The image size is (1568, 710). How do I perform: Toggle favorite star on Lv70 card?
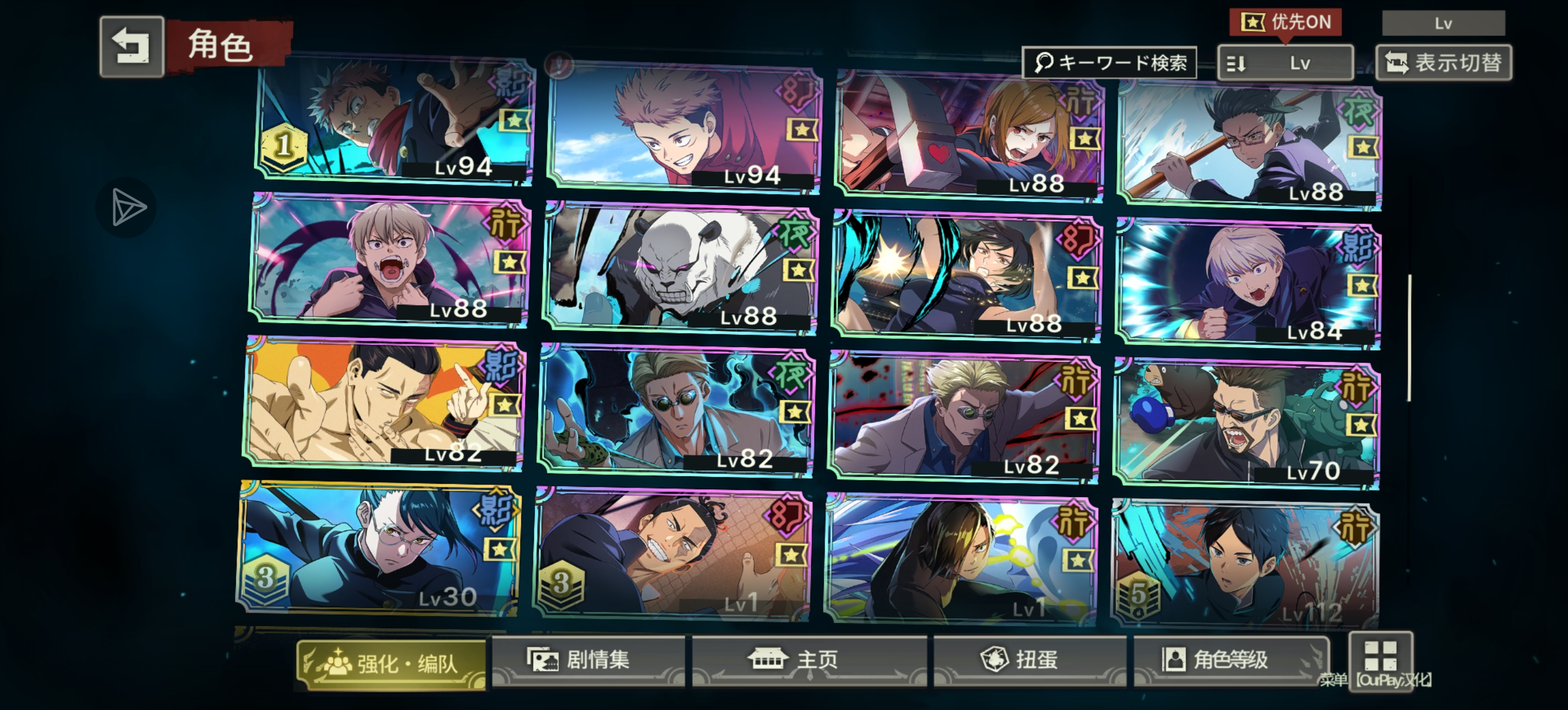[x=1360, y=424]
